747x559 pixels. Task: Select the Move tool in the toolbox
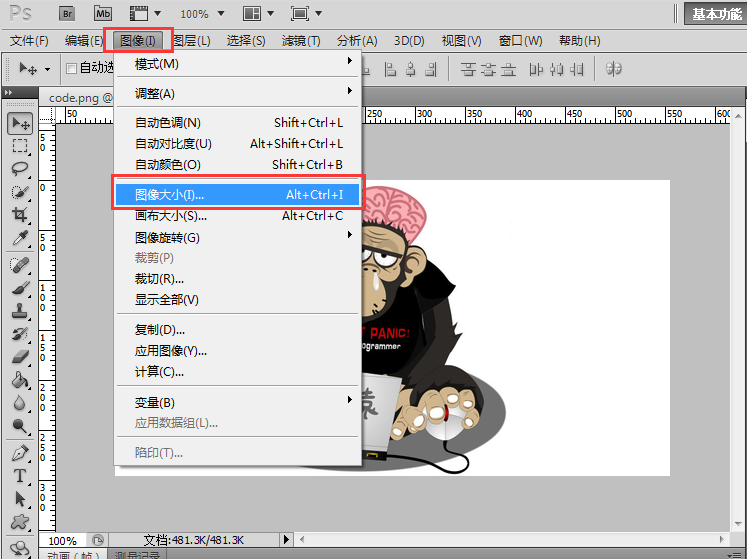[x=20, y=124]
